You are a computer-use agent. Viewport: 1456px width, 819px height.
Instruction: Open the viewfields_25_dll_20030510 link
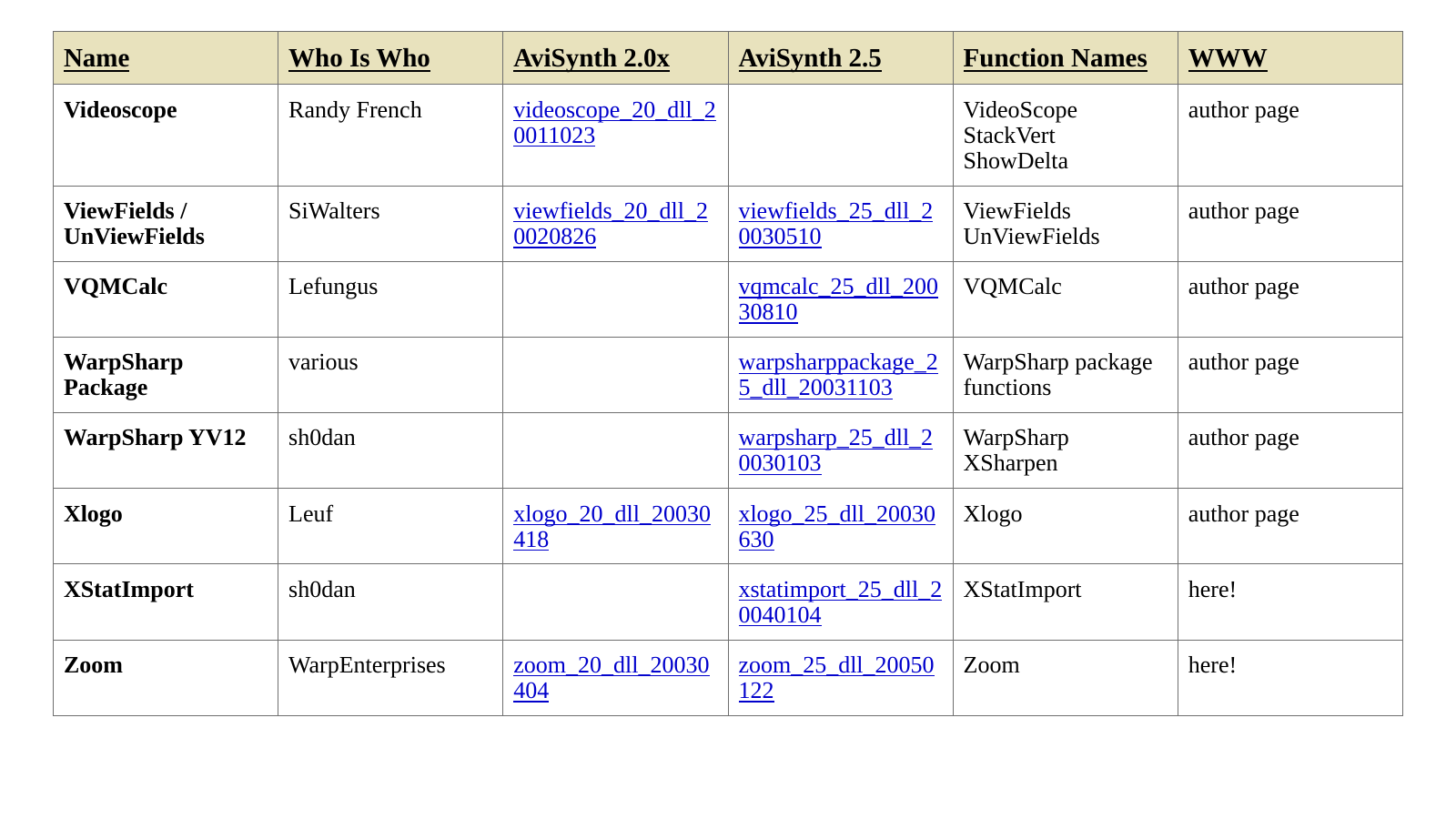835,224
